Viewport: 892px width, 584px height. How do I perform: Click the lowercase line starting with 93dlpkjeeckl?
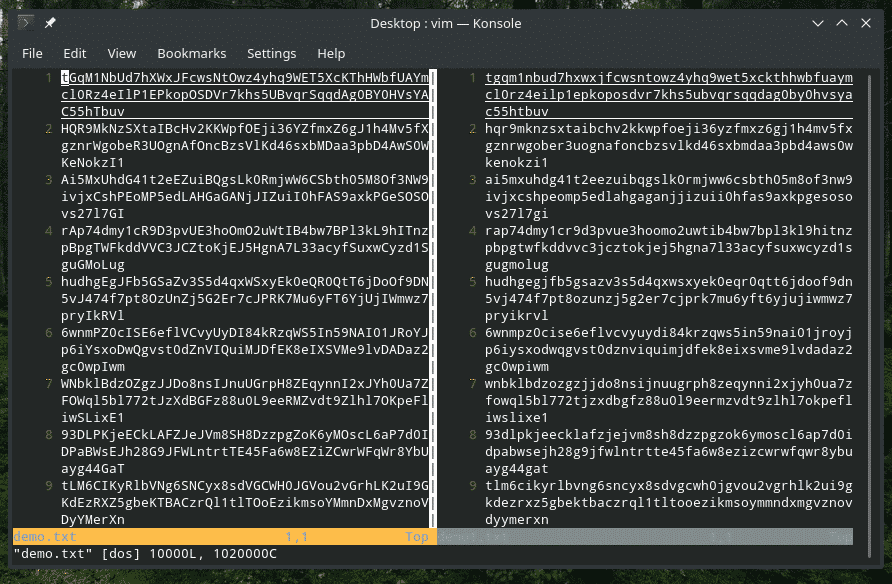[668, 435]
